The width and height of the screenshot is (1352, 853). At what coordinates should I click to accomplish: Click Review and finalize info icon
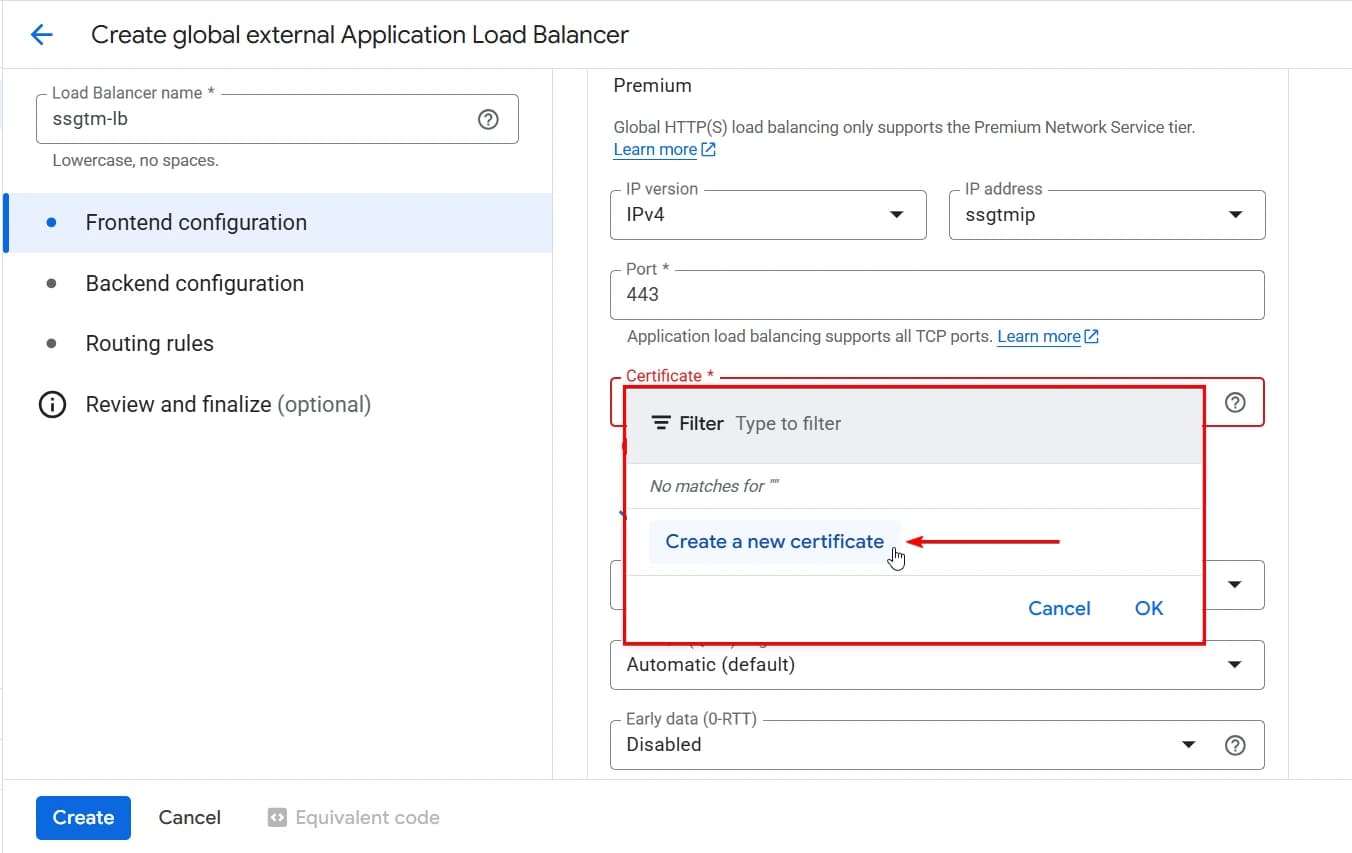51,405
